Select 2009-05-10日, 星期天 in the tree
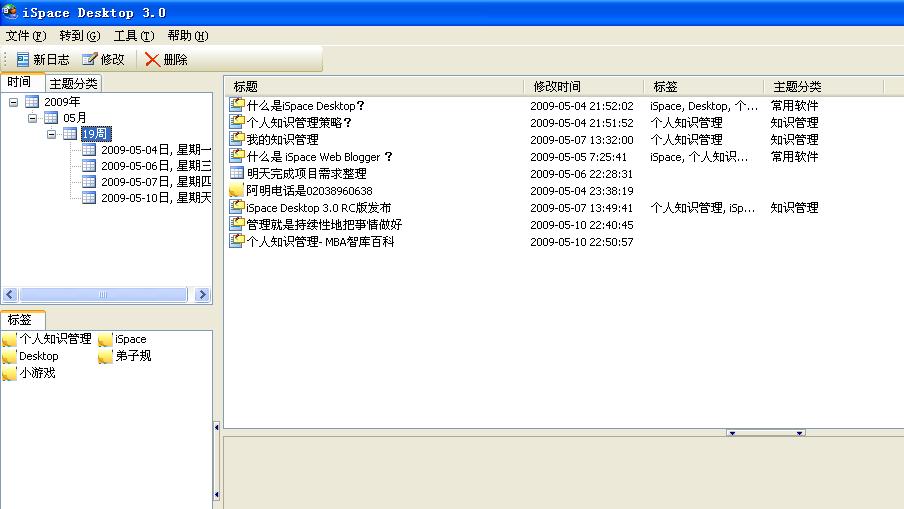 [156, 198]
